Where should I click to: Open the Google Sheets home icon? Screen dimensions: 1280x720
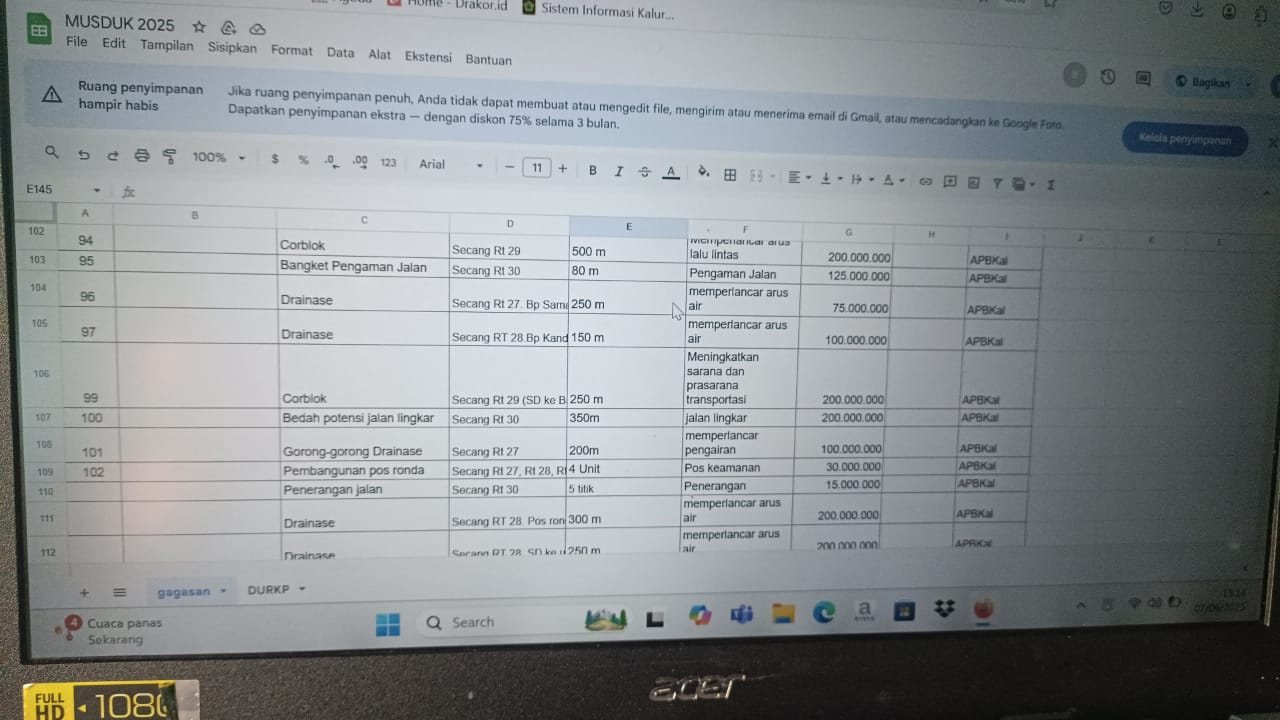(39, 30)
